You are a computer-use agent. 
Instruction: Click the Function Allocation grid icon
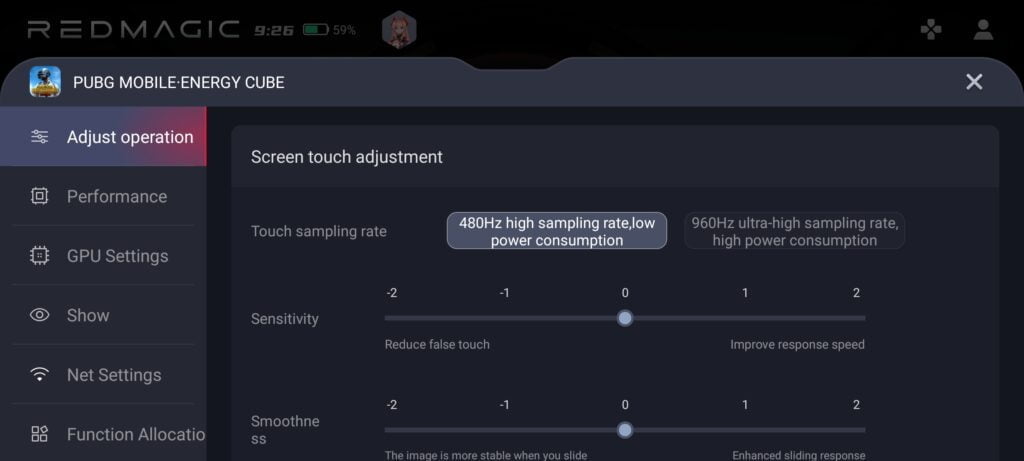(40, 434)
